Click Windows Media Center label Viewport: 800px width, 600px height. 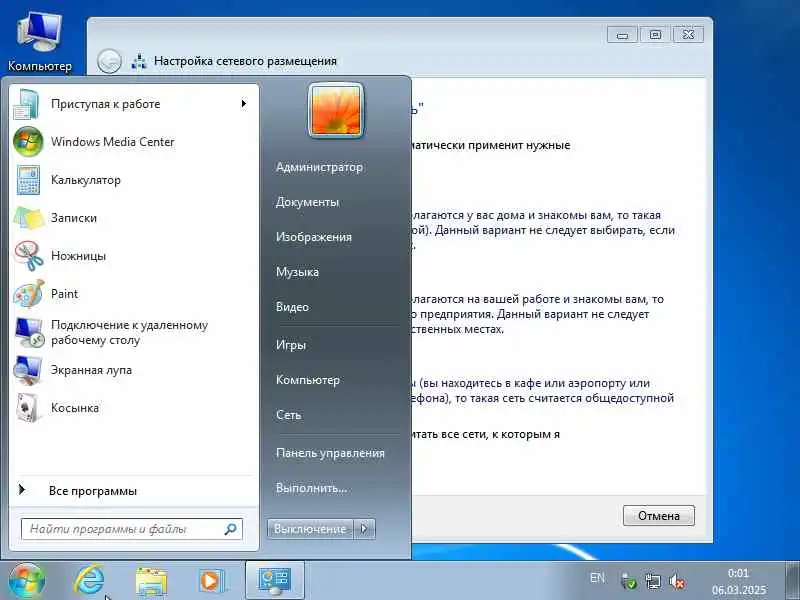[113, 142]
